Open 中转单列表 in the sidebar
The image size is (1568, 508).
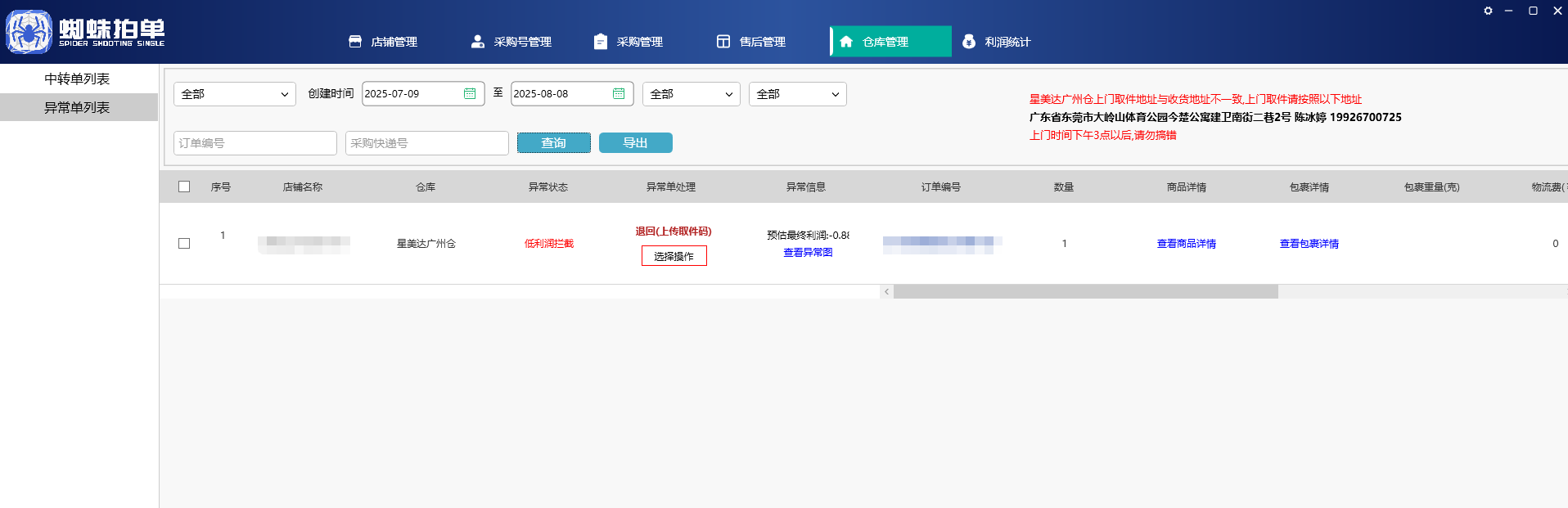tap(79, 79)
